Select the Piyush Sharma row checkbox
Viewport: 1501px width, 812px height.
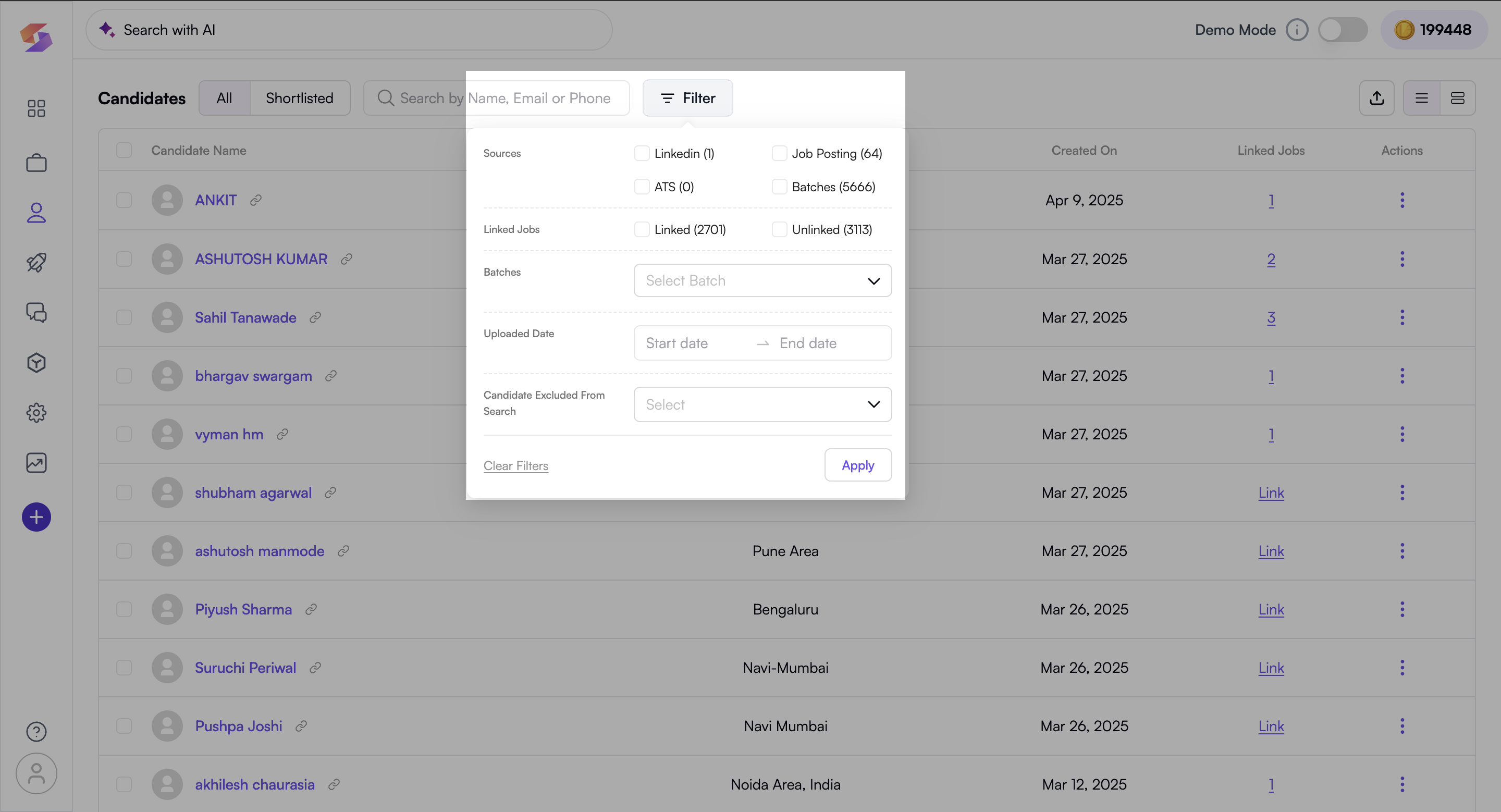point(124,609)
